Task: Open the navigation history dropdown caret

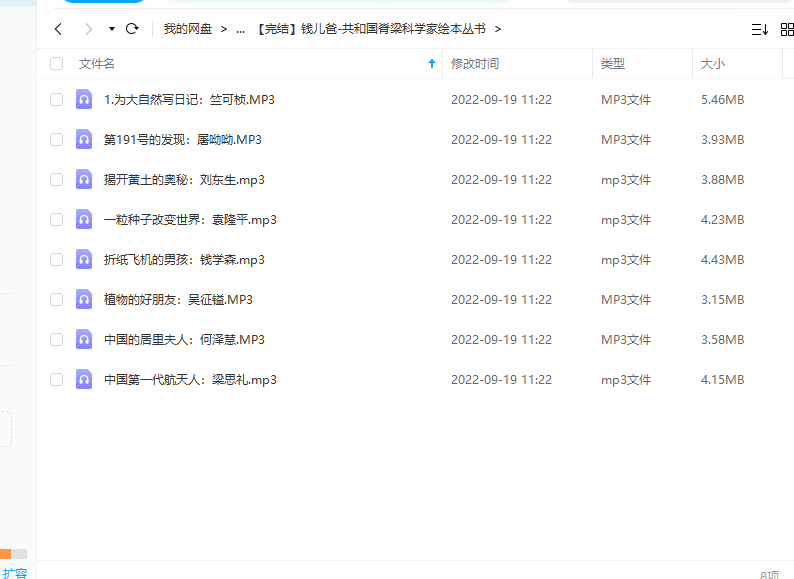Action: point(111,29)
